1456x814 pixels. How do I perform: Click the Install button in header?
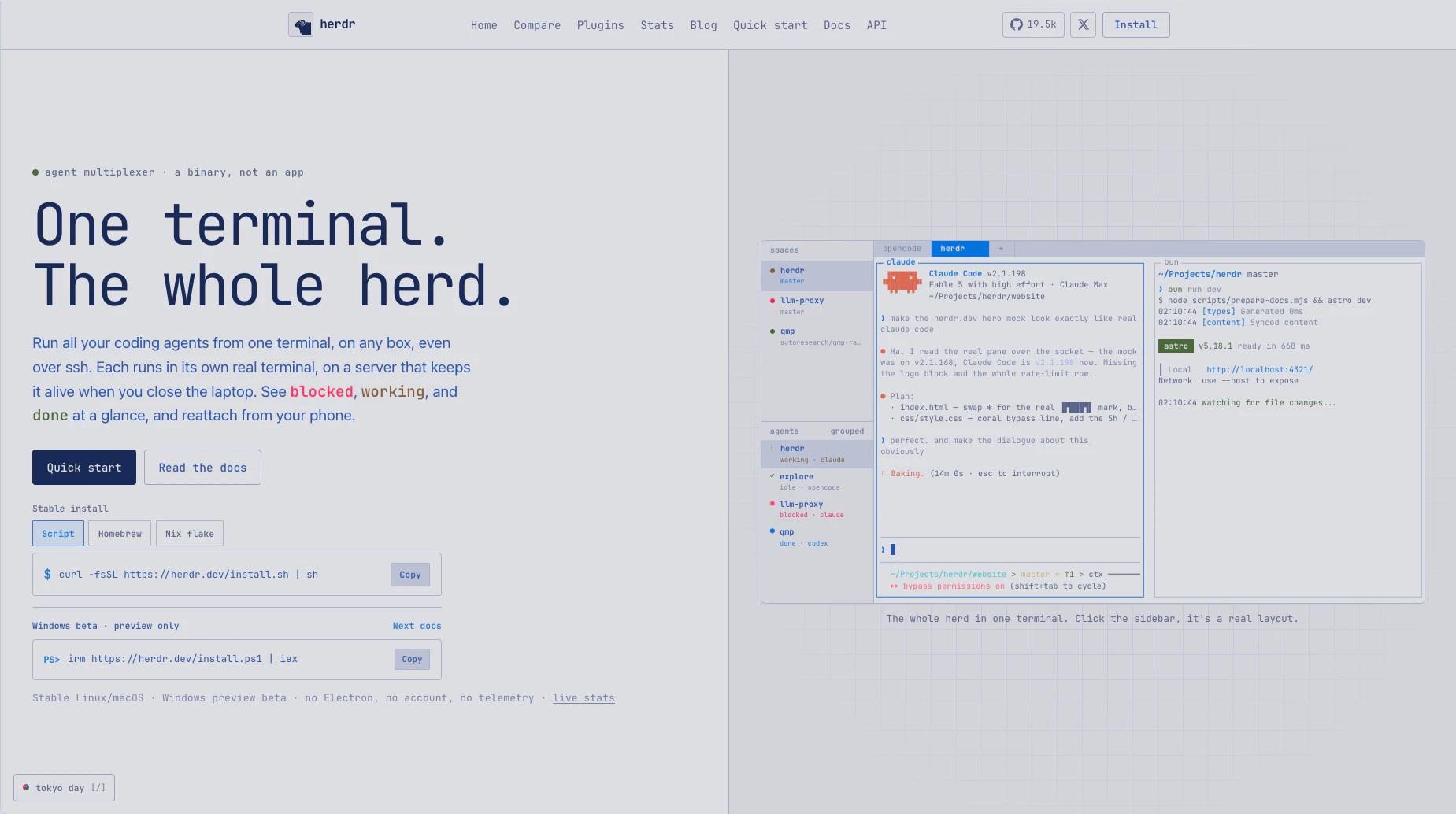tap(1136, 24)
